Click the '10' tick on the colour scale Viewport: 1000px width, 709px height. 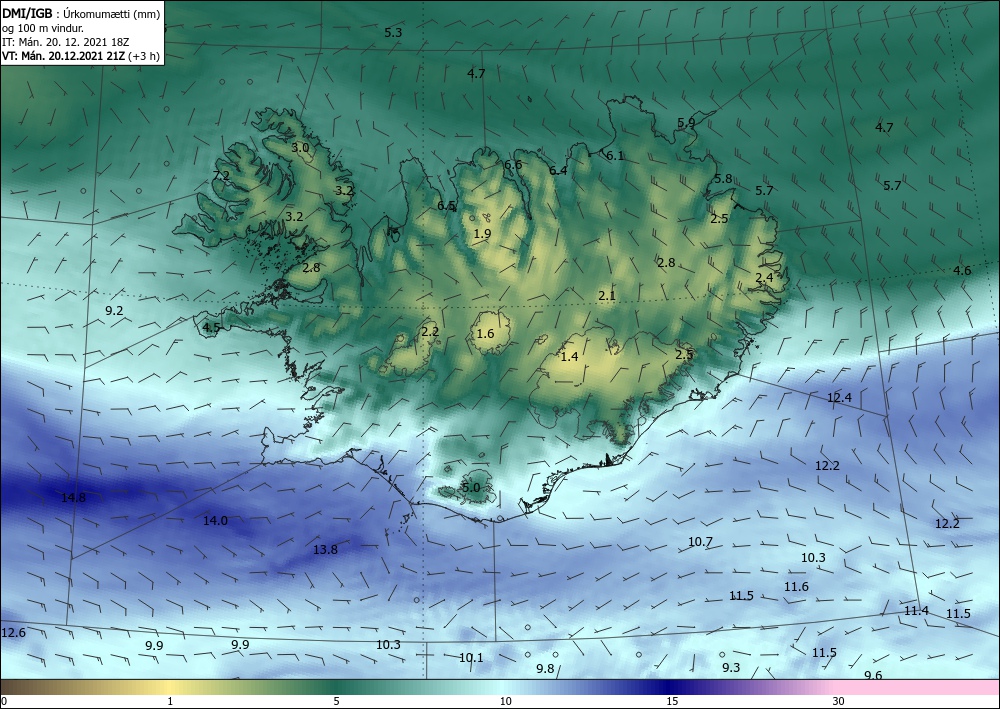pos(505,701)
